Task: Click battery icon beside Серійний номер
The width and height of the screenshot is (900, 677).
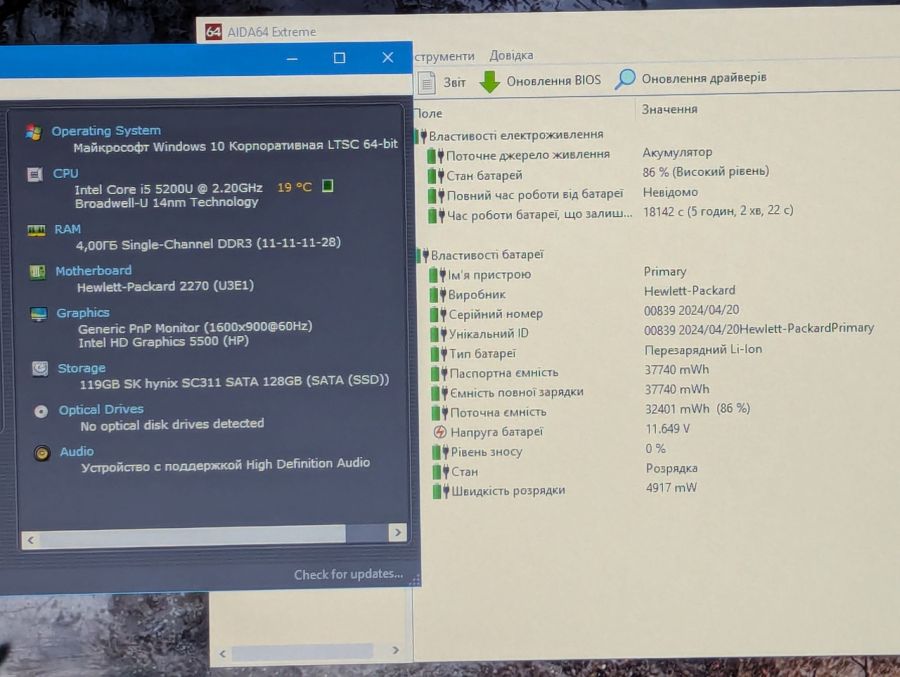Action: [x=439, y=315]
